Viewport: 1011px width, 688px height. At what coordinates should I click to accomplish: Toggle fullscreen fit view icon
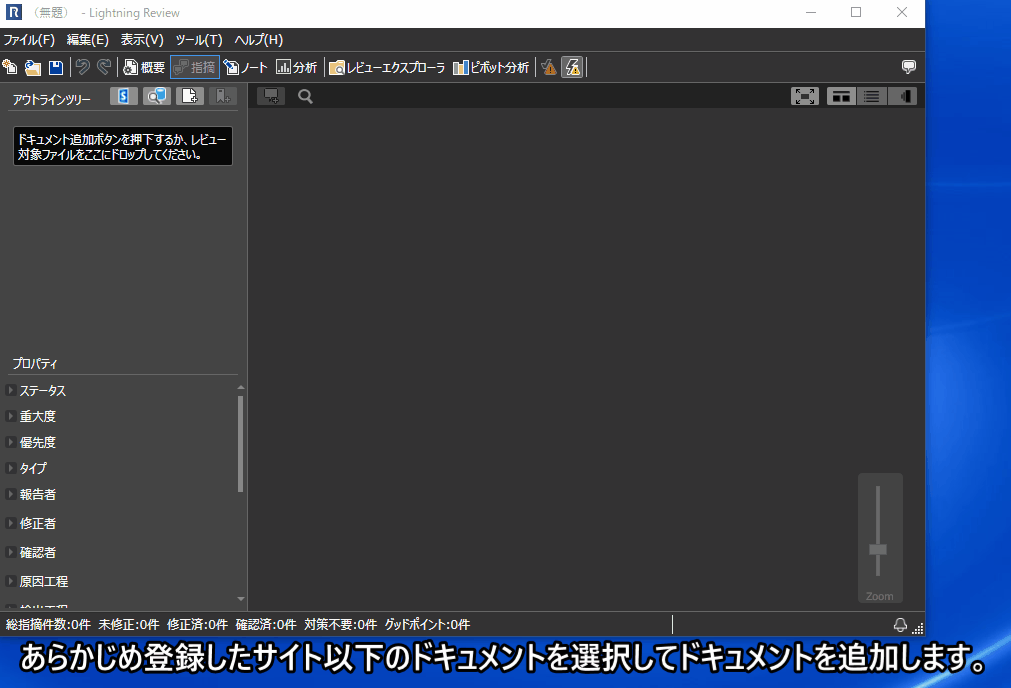click(805, 96)
